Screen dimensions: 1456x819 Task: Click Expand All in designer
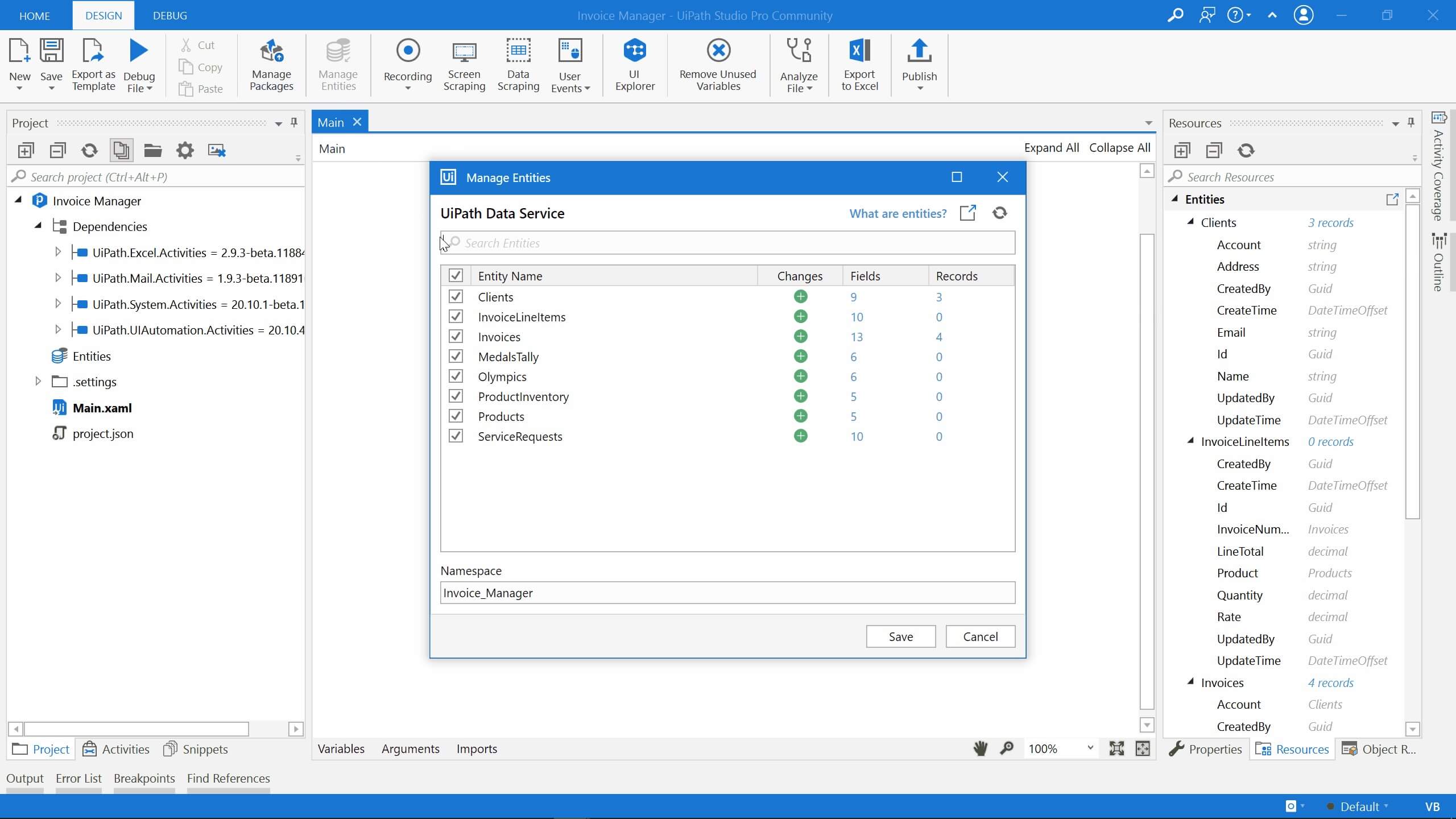(x=1052, y=148)
